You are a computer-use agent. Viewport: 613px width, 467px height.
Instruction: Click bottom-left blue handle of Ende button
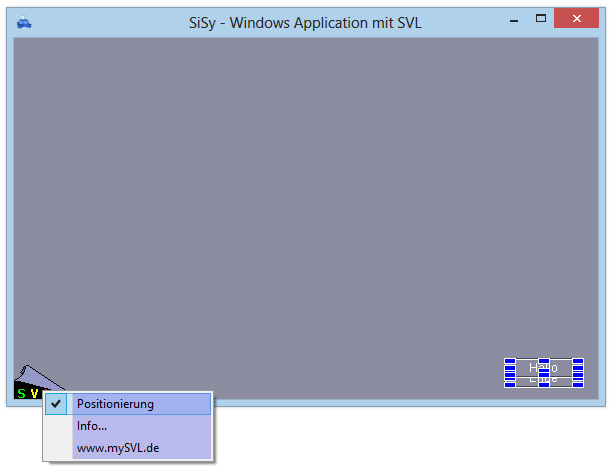pyautogui.click(x=509, y=385)
